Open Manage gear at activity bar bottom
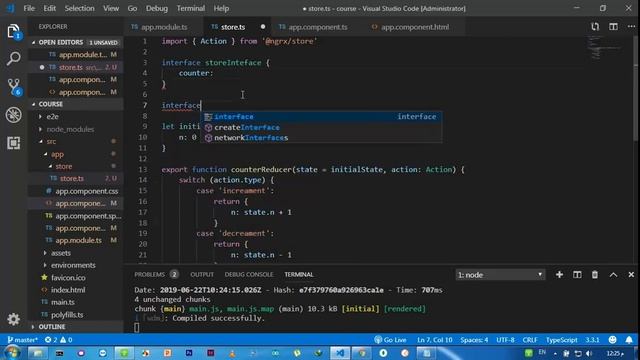The width and height of the screenshot is (640, 360). [x=13, y=319]
